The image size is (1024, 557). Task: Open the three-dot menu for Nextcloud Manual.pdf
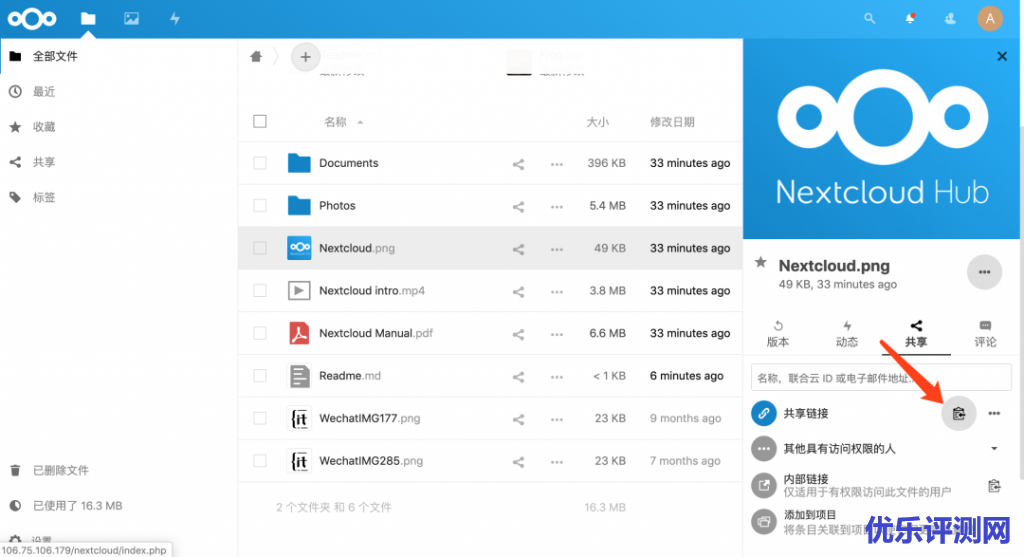click(557, 334)
